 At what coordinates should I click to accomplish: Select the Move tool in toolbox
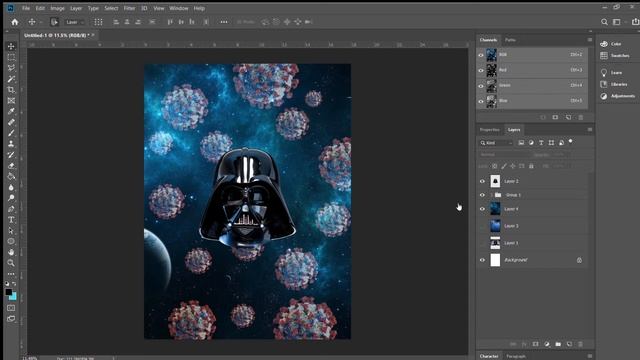pyautogui.click(x=11, y=46)
